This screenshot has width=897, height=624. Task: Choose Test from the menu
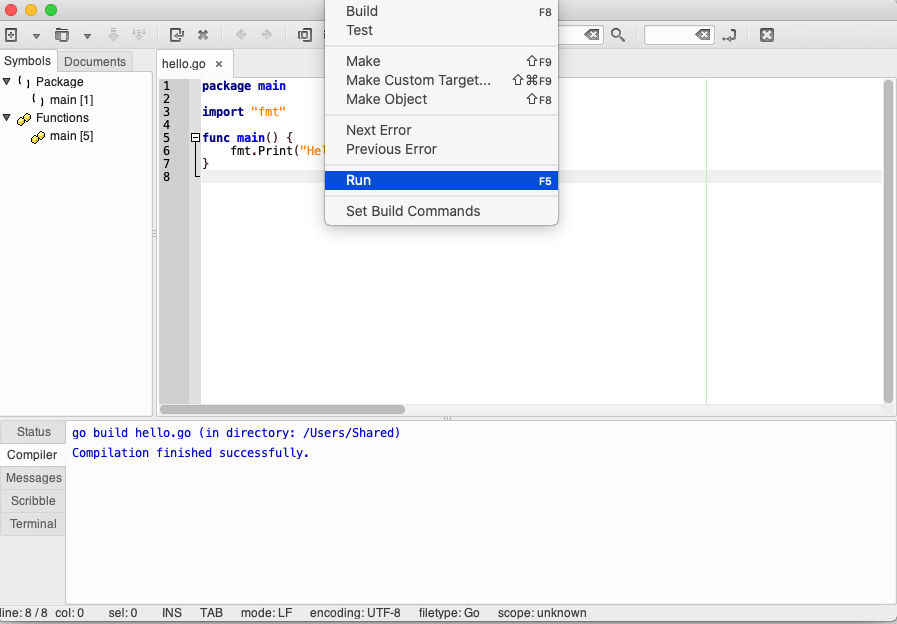pos(441,30)
